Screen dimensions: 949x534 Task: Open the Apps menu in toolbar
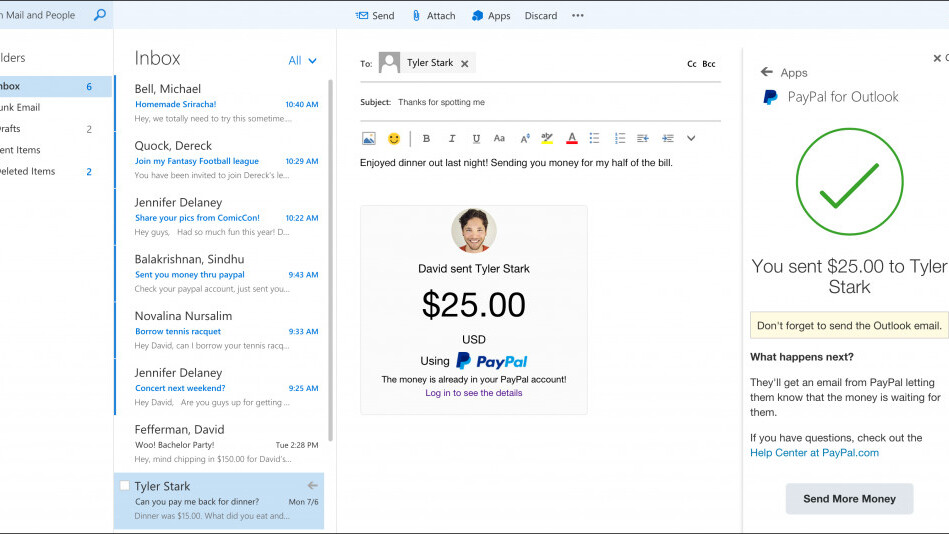(x=491, y=15)
